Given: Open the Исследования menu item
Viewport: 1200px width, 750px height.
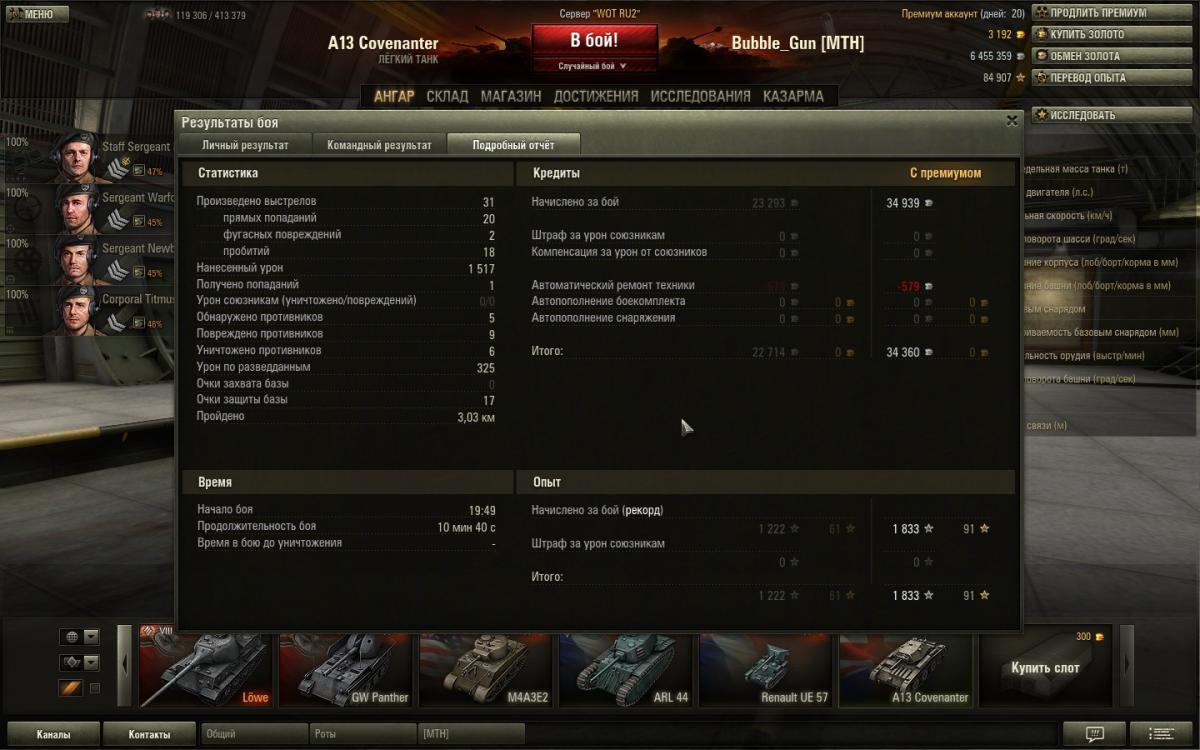Looking at the screenshot, I should click(700, 96).
